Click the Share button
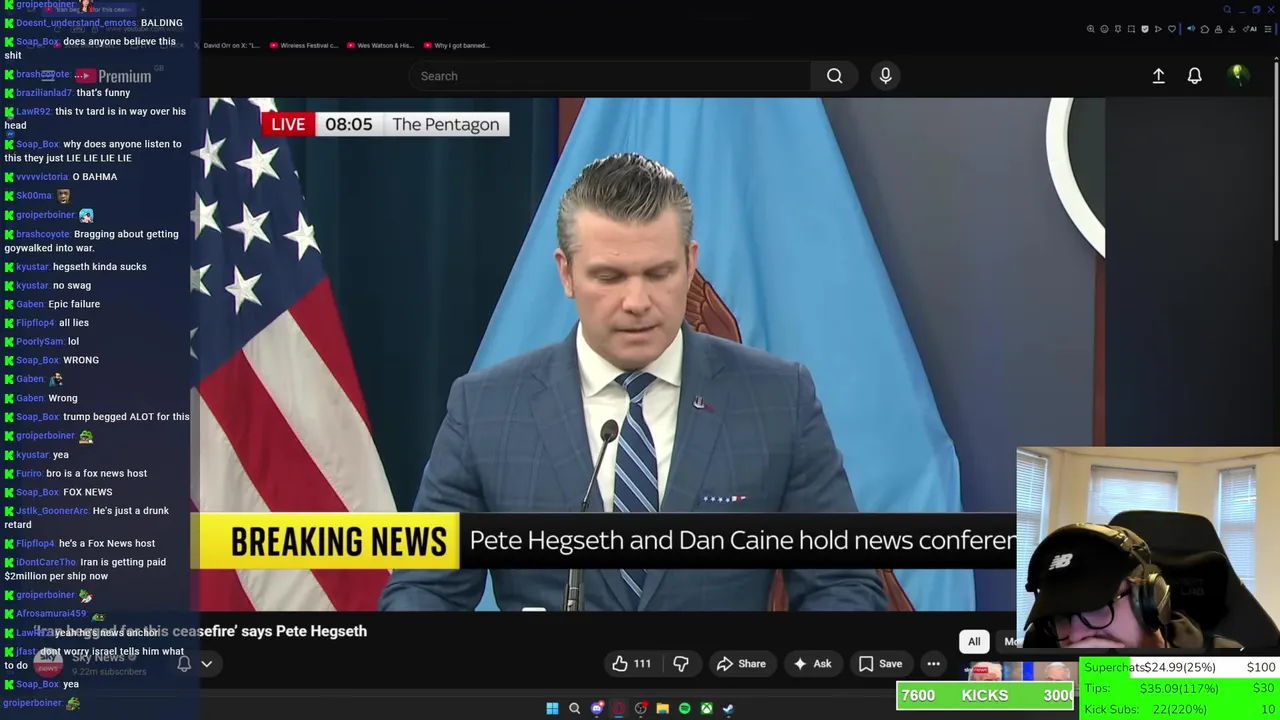Image resolution: width=1280 pixels, height=720 pixels. [x=741, y=664]
